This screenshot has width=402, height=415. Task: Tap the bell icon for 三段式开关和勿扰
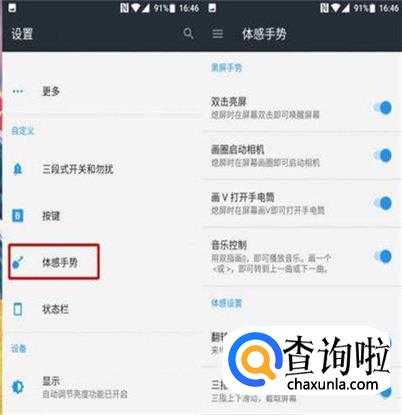point(18,169)
